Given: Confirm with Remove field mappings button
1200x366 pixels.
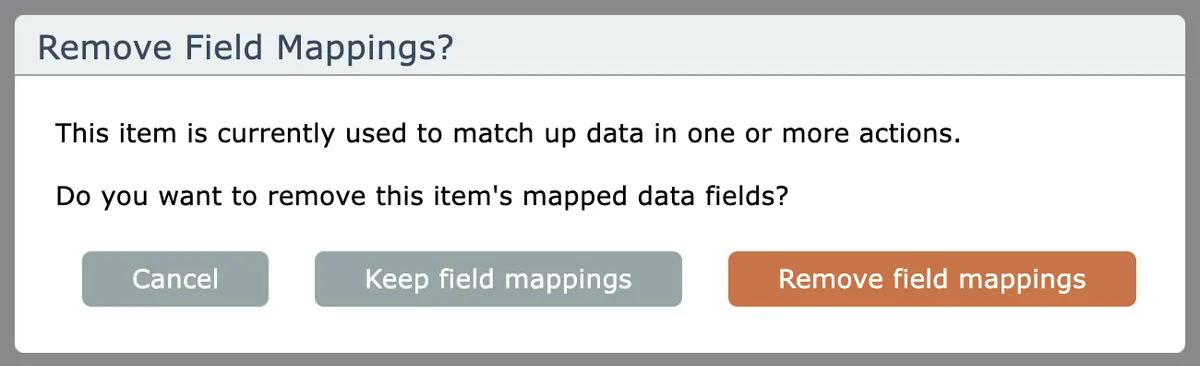Looking at the screenshot, I should point(932,279).
